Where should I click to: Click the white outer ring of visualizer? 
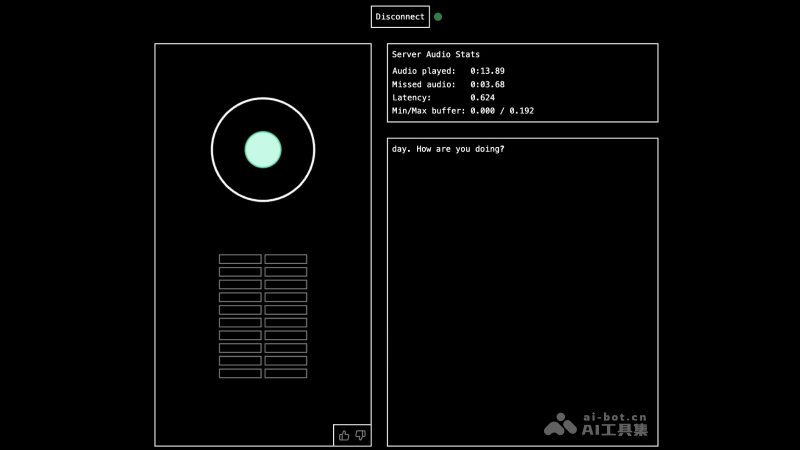263,99
